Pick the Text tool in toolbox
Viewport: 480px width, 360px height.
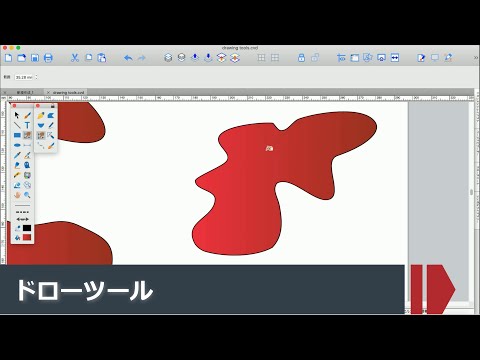pos(27,125)
